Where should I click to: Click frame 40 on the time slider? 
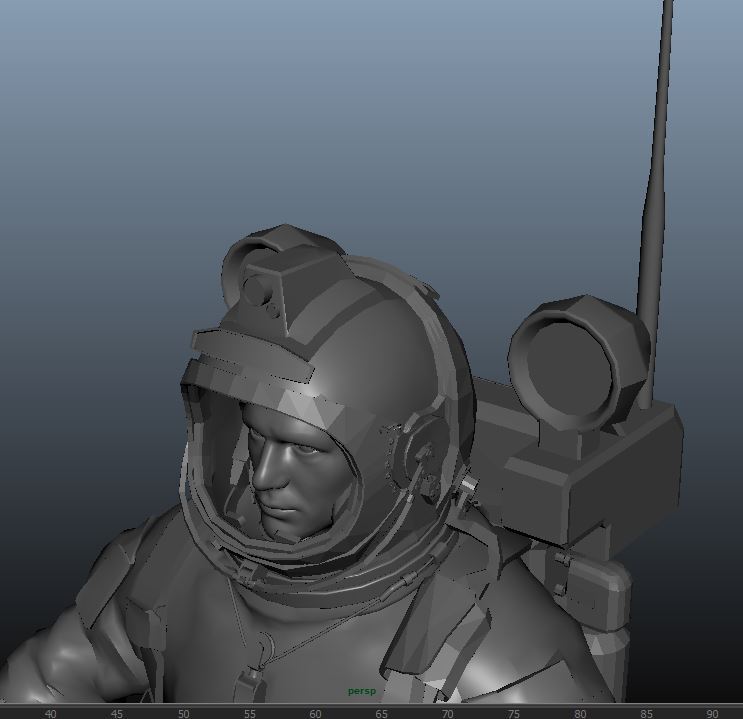50,714
